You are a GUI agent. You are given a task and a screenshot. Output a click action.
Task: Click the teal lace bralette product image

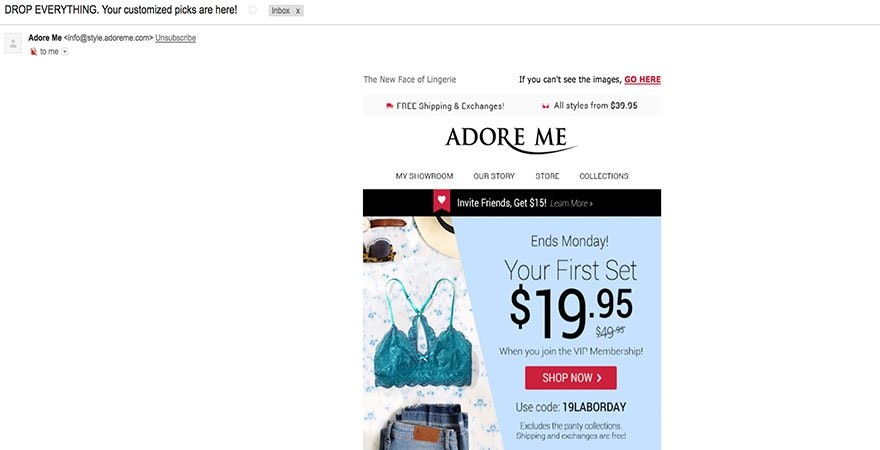coord(421,335)
